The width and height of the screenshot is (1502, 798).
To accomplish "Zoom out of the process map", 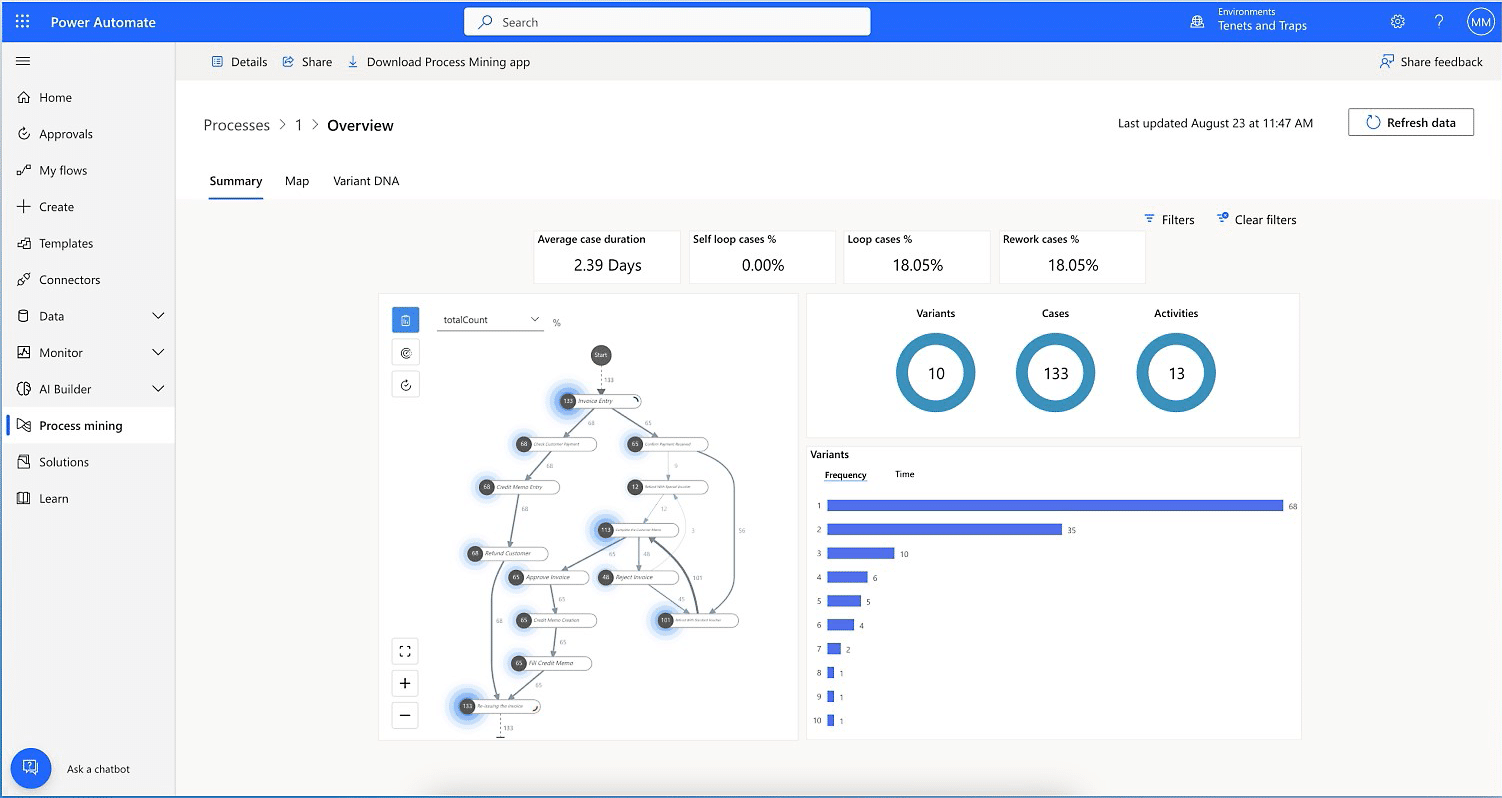I will 405,715.
